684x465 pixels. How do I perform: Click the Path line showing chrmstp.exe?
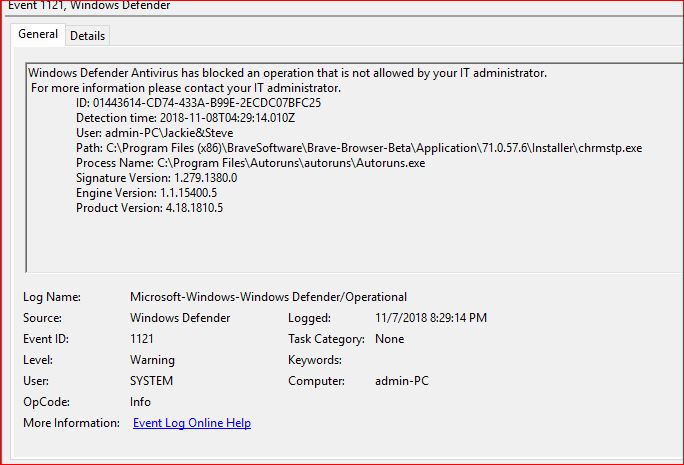tap(358, 148)
